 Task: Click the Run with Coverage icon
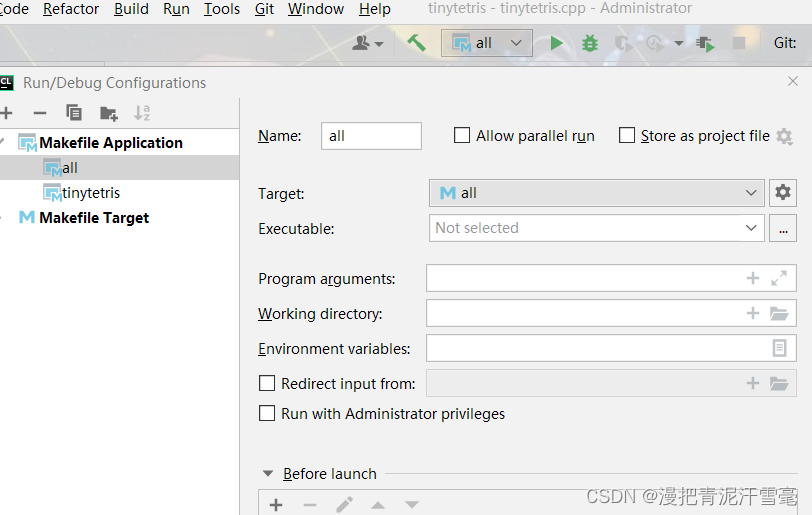(624, 44)
